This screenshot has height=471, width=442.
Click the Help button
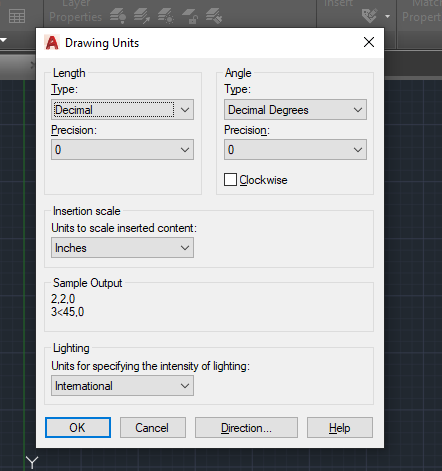point(340,428)
